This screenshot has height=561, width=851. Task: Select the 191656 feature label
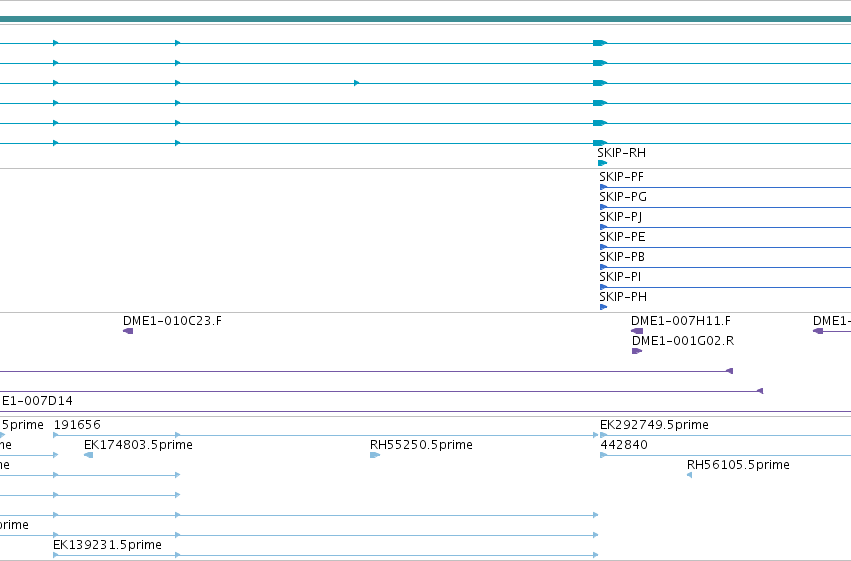pos(77,425)
